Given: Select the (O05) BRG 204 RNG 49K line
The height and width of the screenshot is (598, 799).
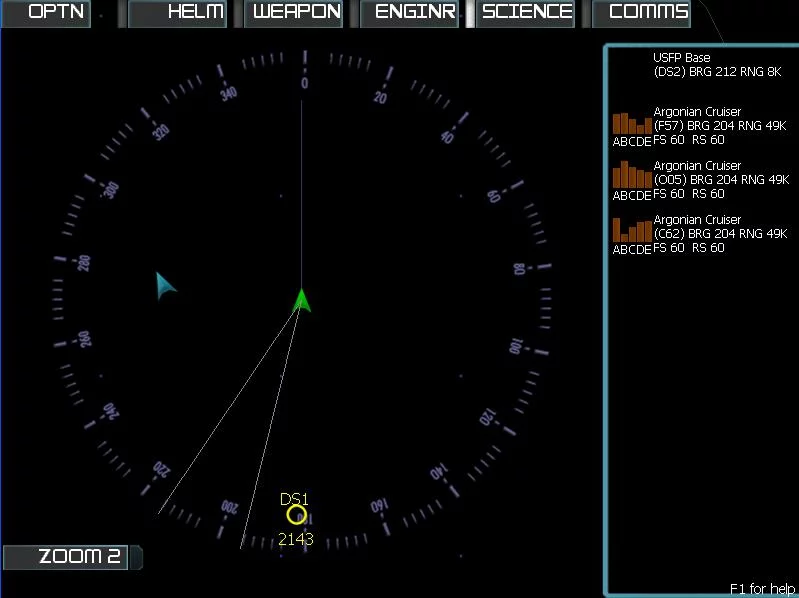Looking at the screenshot, I should coord(721,179).
